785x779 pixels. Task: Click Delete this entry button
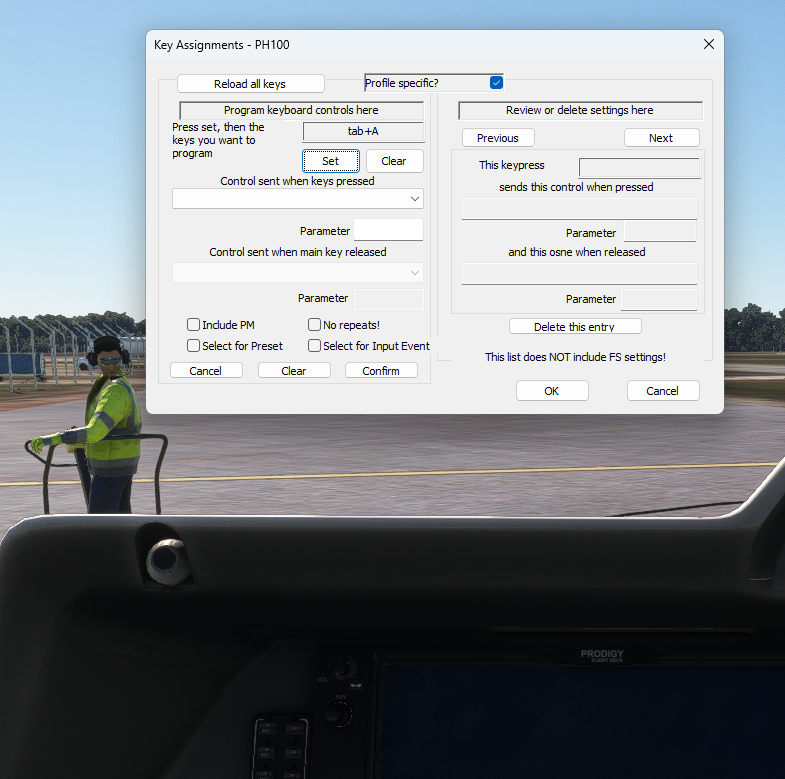coord(575,327)
